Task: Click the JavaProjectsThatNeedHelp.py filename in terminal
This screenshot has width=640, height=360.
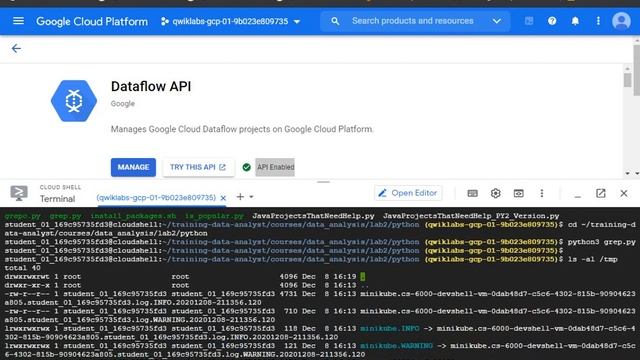Action: click(x=313, y=216)
